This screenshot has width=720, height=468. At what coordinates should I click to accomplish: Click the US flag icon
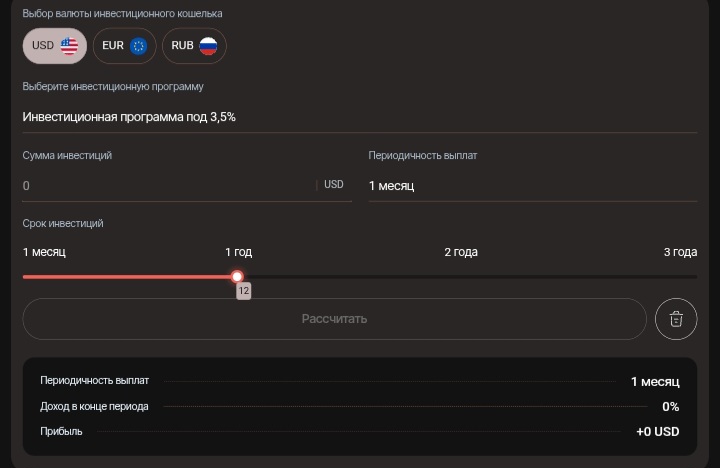(x=69, y=45)
